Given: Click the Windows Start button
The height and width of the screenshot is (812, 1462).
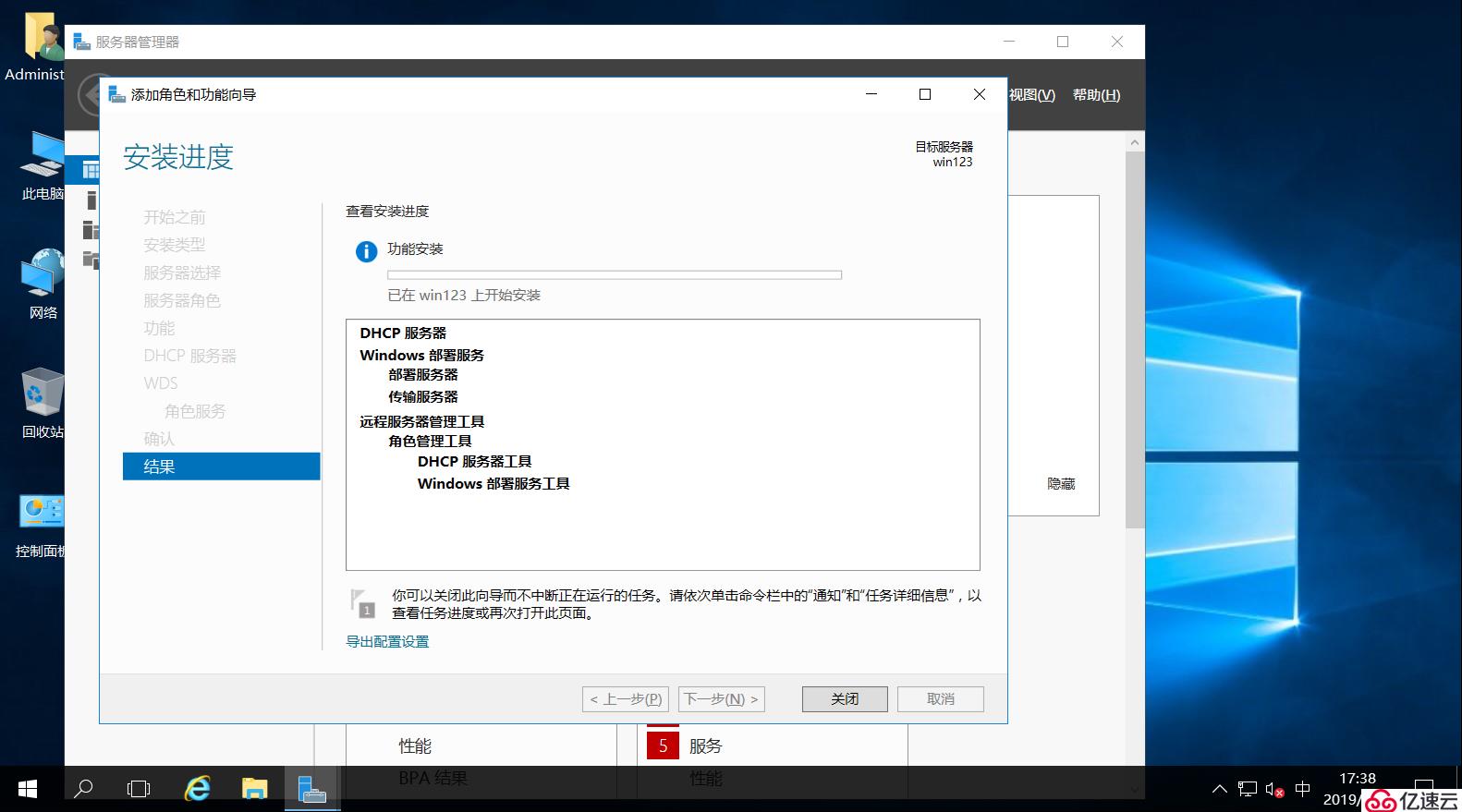Looking at the screenshot, I should coord(28,789).
